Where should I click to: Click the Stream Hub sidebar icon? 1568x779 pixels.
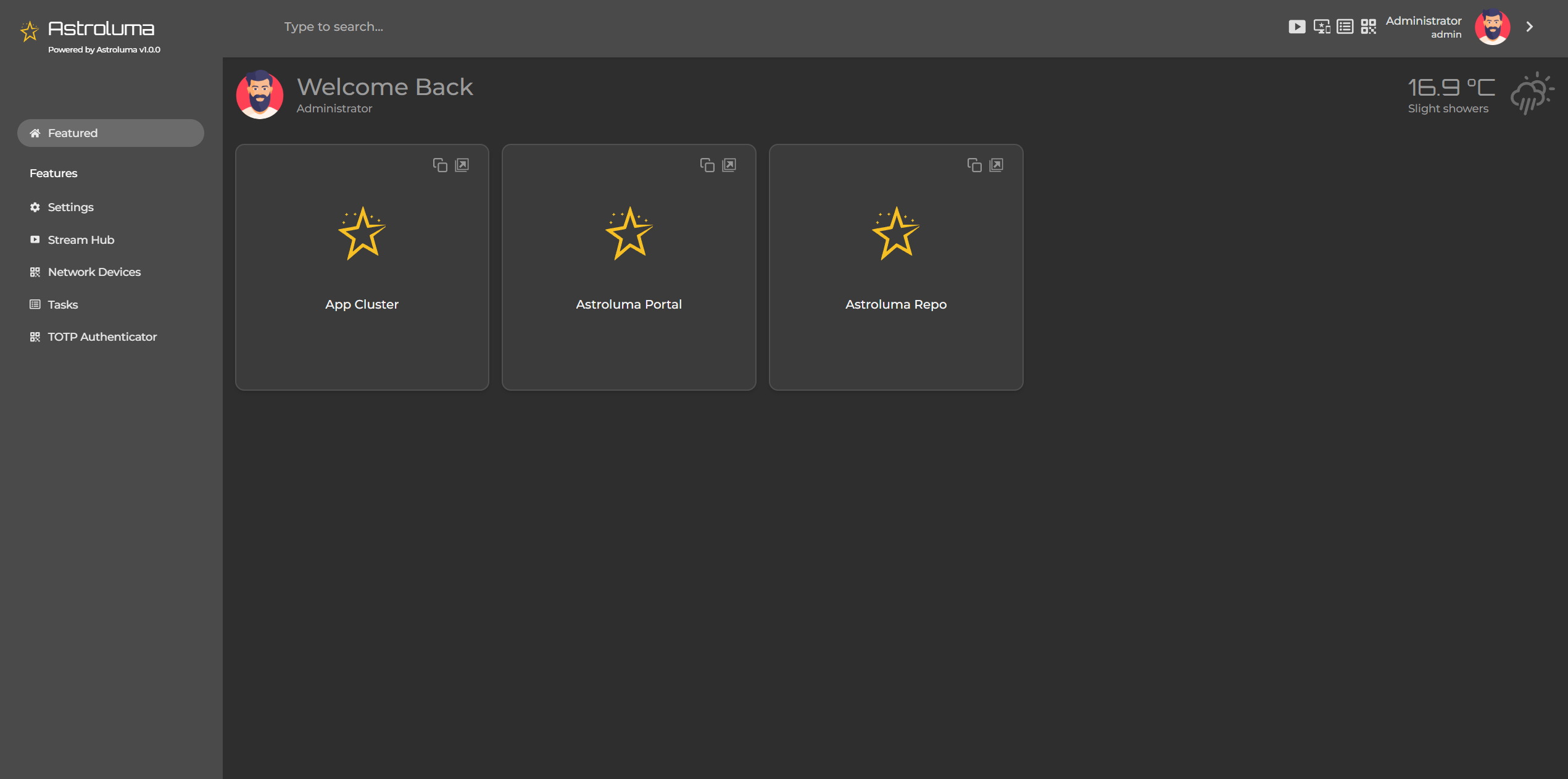[34, 239]
